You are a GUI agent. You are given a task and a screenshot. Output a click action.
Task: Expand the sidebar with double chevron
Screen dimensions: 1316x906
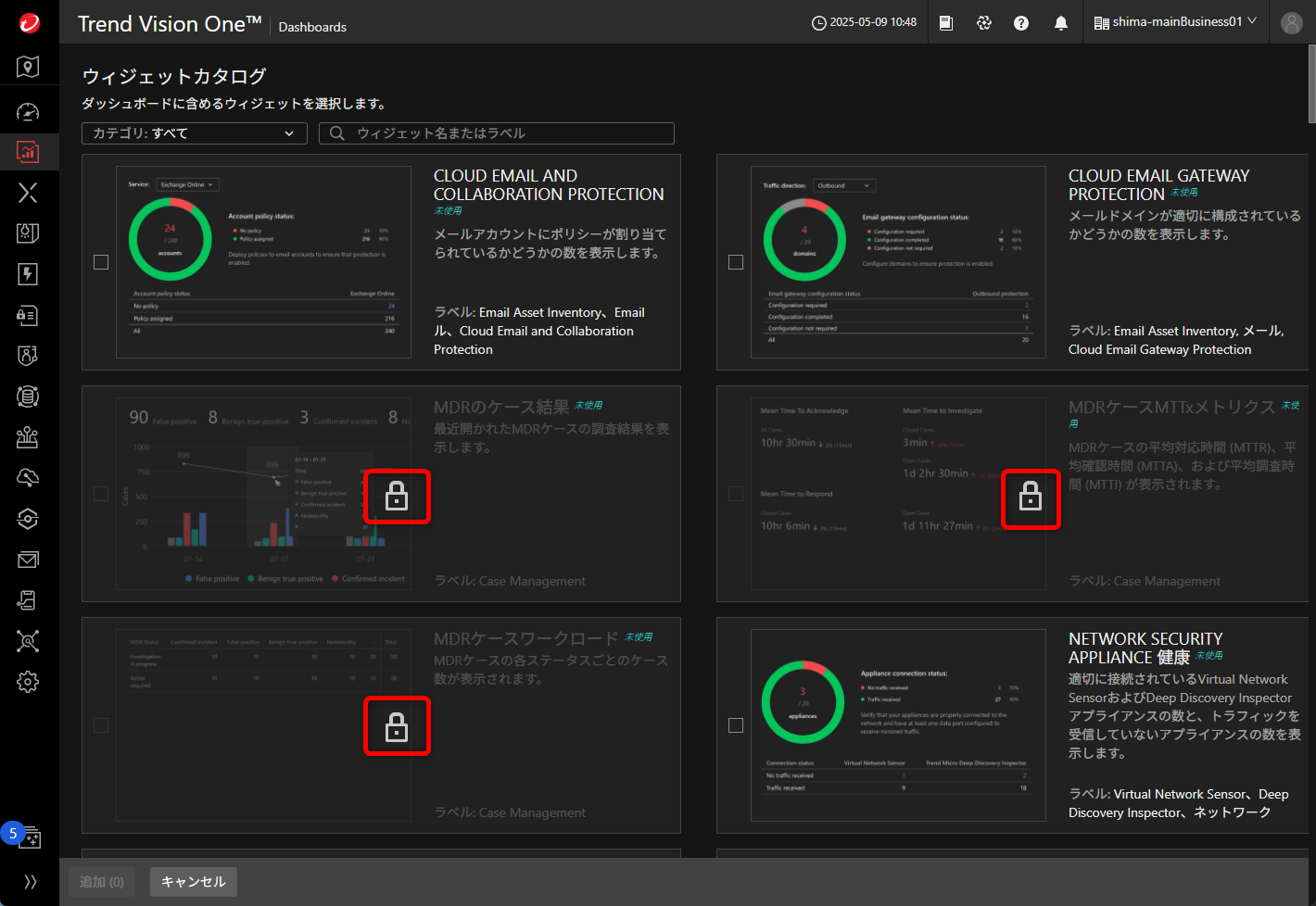click(30, 882)
